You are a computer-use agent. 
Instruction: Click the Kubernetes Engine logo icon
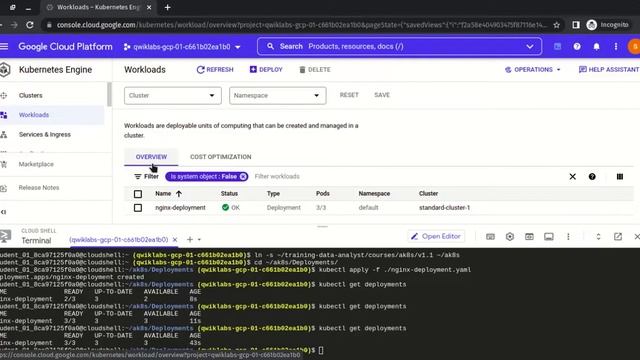pyautogui.click(x=4, y=70)
